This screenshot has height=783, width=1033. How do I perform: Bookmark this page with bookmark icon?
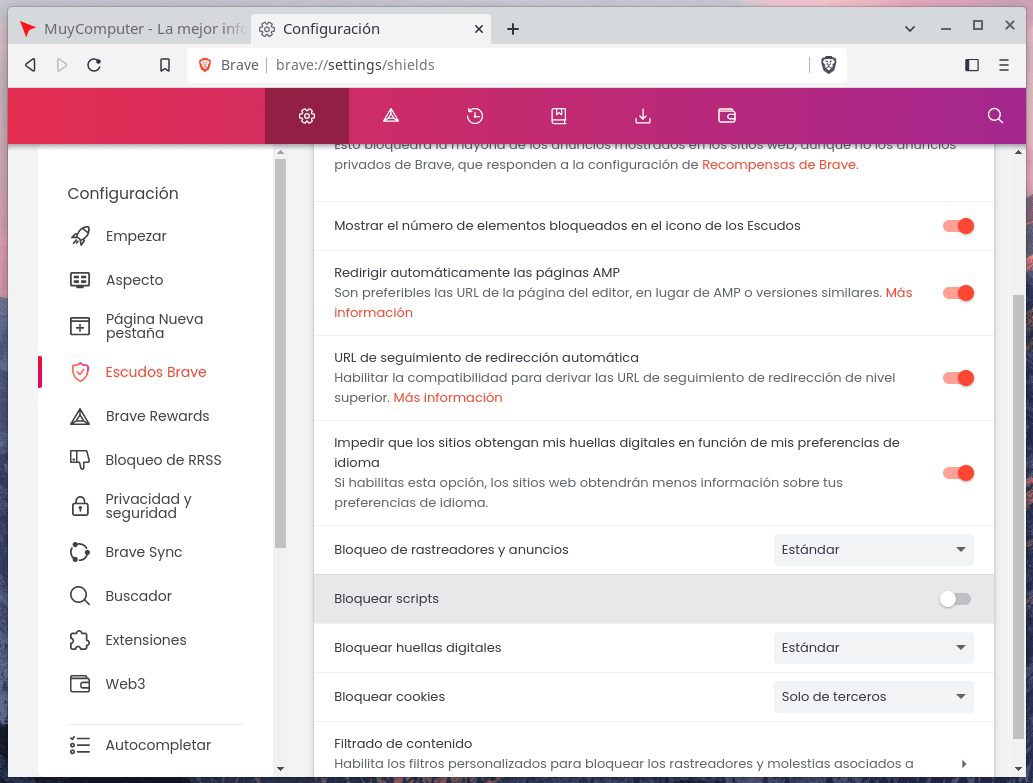[165, 65]
